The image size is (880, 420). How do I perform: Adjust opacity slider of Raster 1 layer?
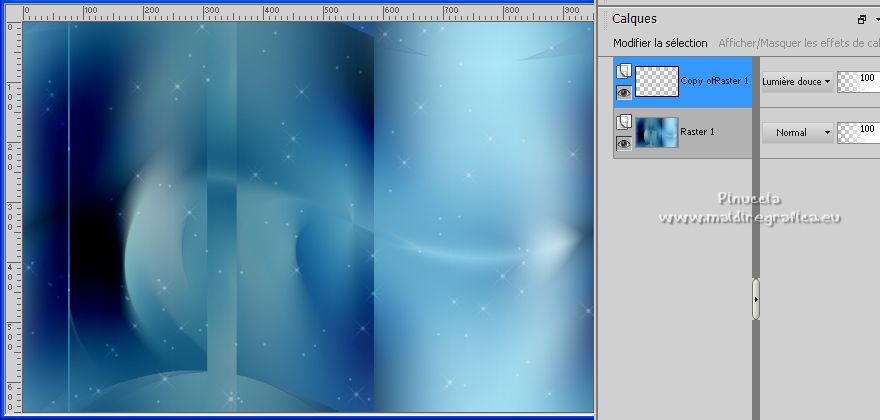point(858,133)
